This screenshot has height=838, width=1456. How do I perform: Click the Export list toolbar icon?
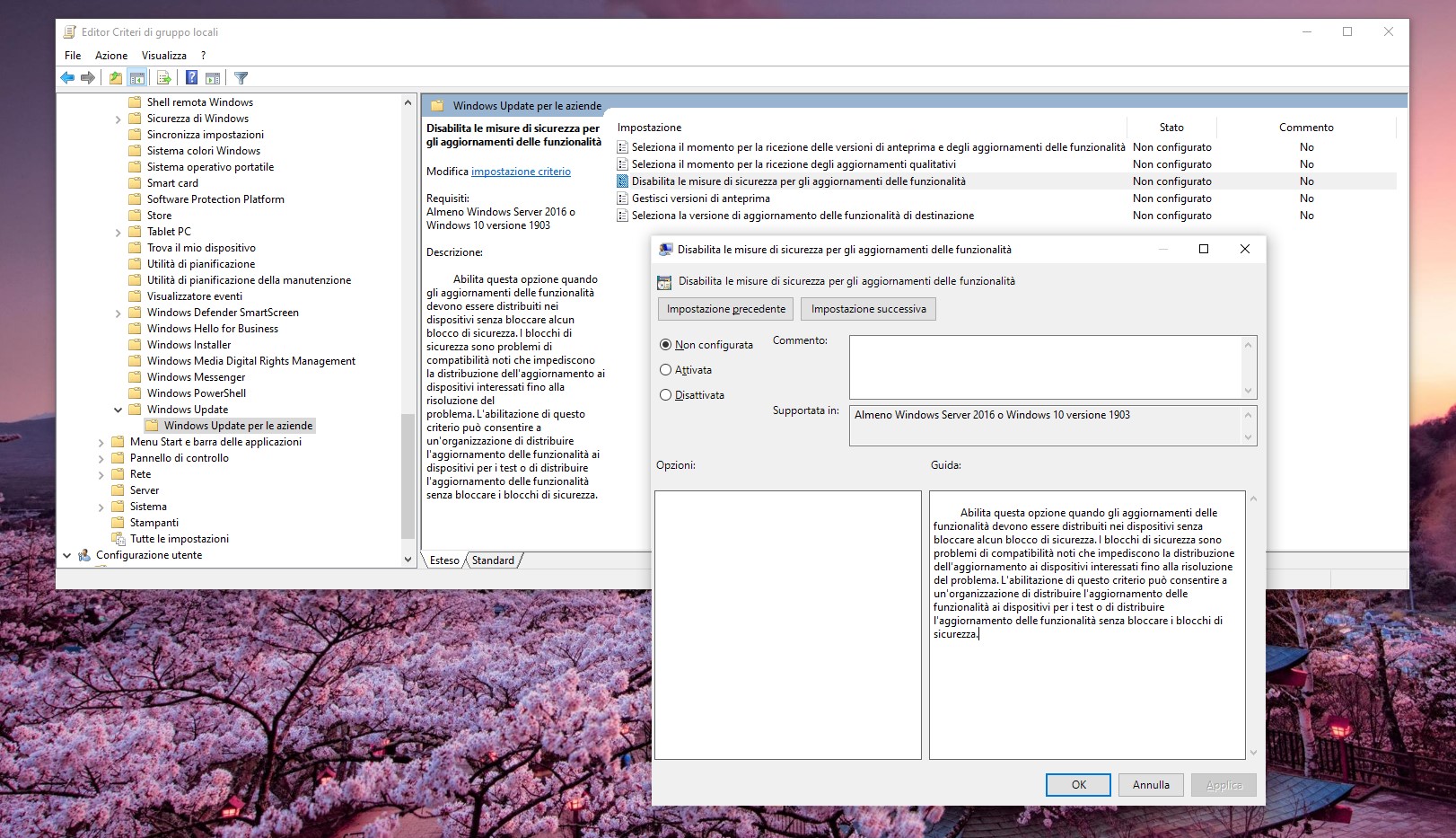coord(163,78)
